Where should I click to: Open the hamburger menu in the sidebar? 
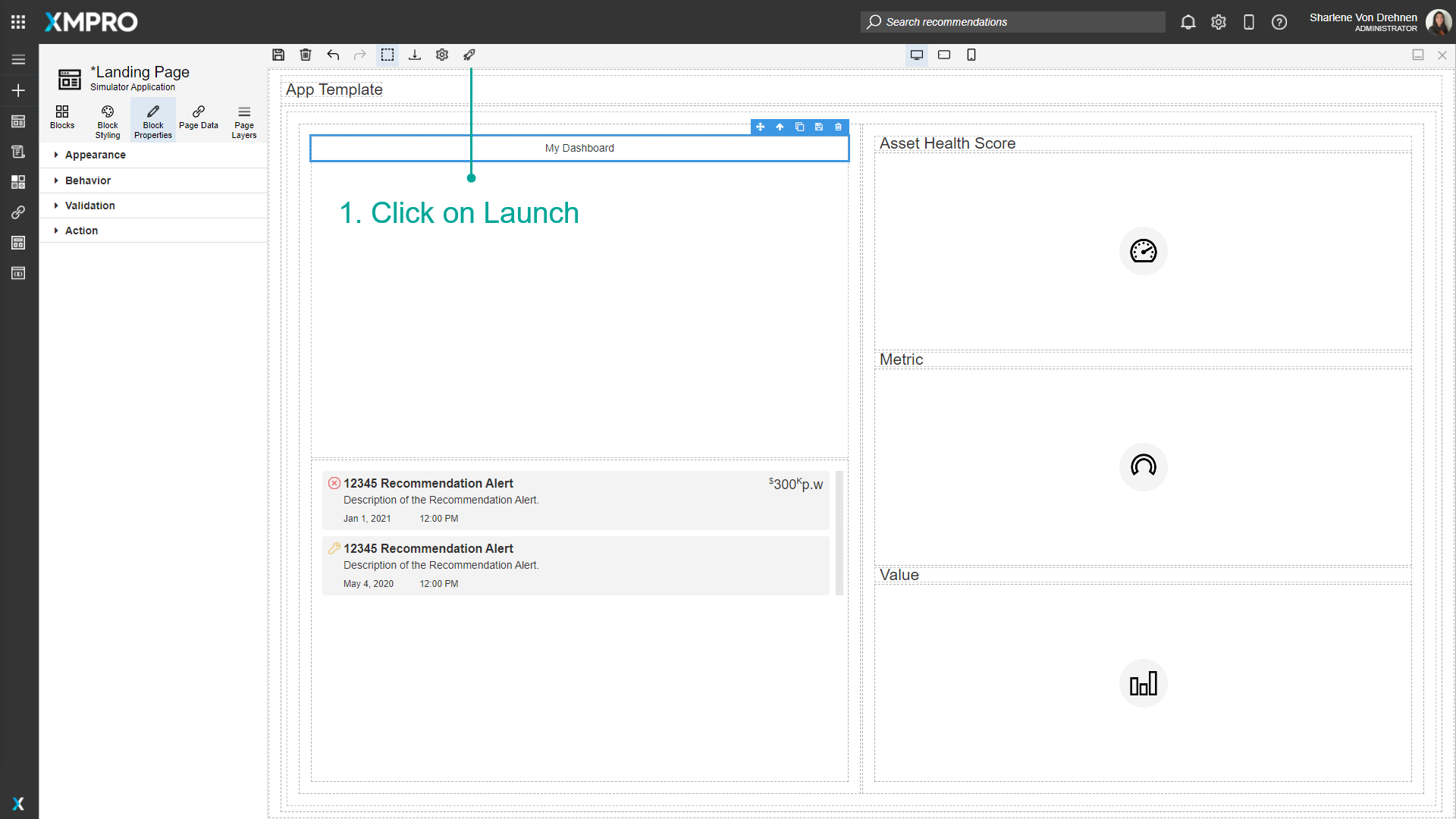pyautogui.click(x=18, y=59)
